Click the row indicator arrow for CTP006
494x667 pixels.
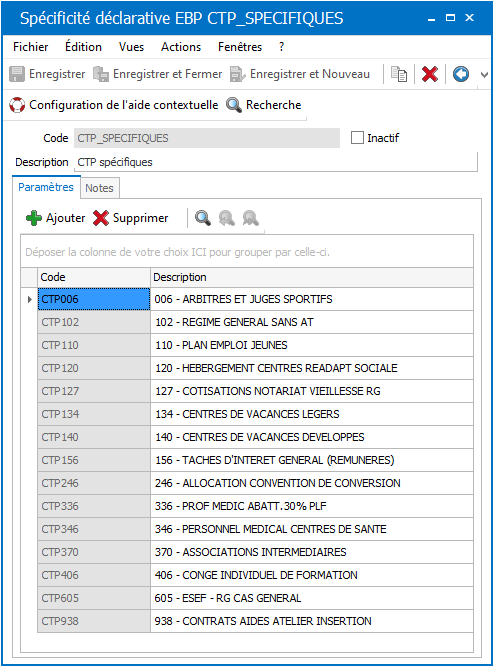pyautogui.click(x=29, y=299)
